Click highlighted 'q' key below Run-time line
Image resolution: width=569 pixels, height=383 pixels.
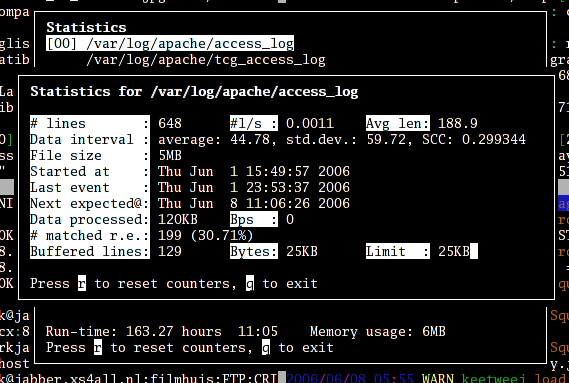[x=266, y=347]
